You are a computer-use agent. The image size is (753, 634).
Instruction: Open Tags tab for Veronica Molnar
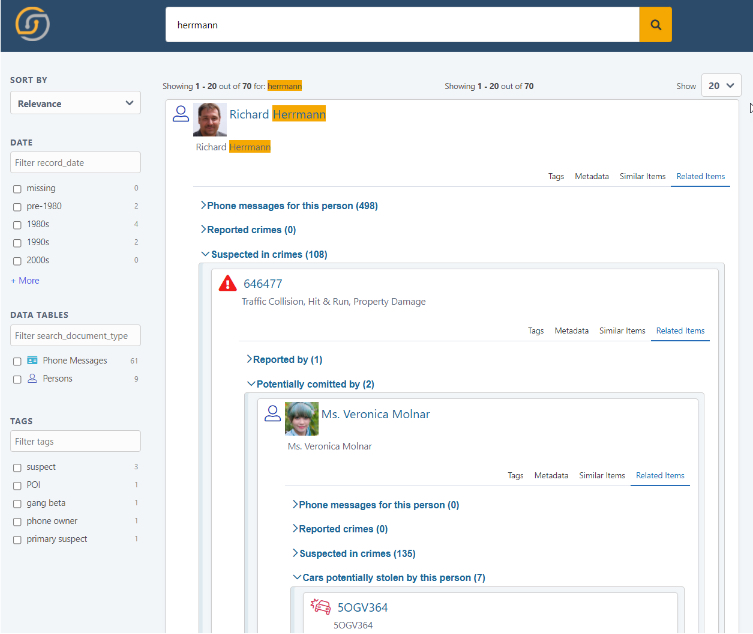coord(515,476)
